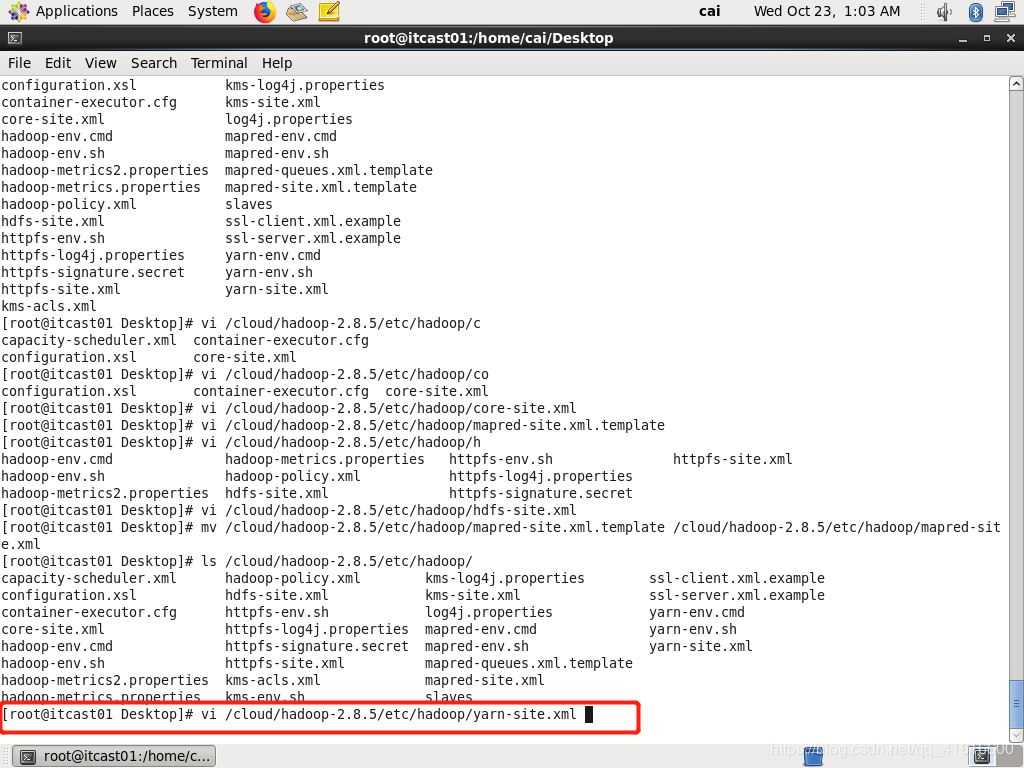Open the terminal File menu
Viewport: 1024px width, 768px height.
point(19,63)
